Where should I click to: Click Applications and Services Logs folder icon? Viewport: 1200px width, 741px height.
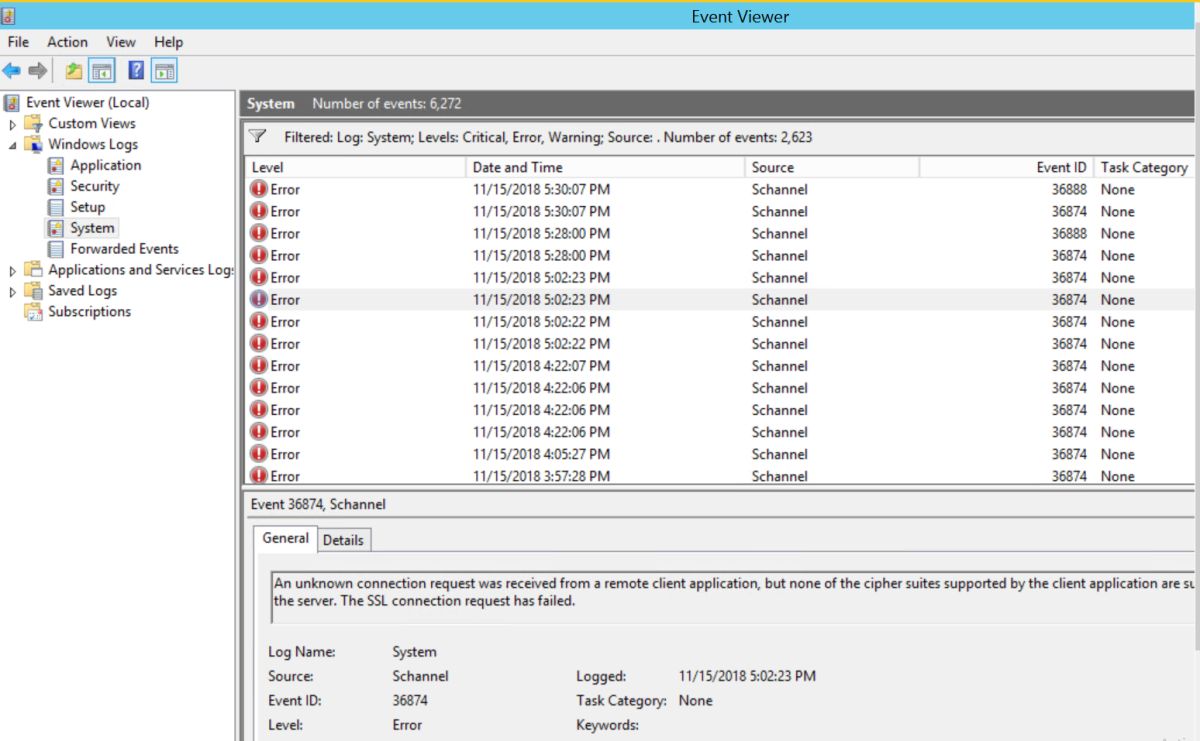point(34,270)
